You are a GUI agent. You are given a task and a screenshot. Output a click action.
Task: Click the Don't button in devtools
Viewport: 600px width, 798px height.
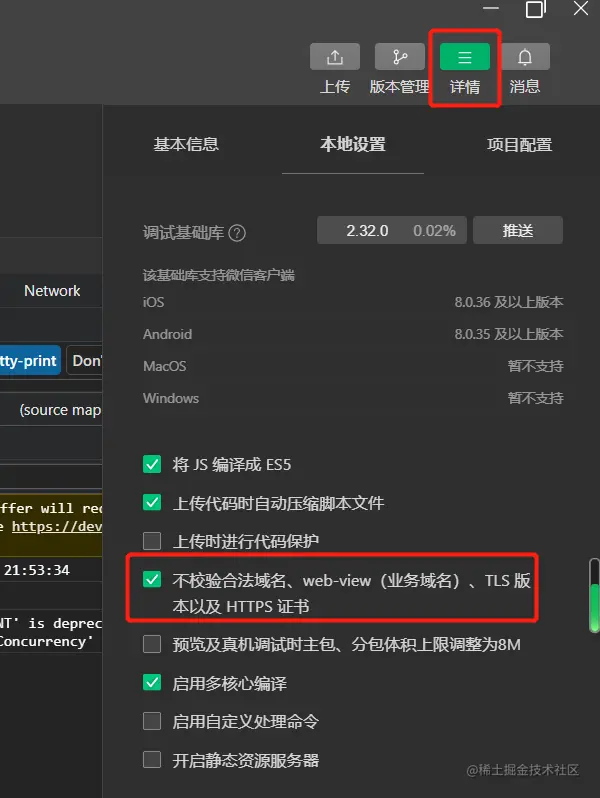click(85, 360)
